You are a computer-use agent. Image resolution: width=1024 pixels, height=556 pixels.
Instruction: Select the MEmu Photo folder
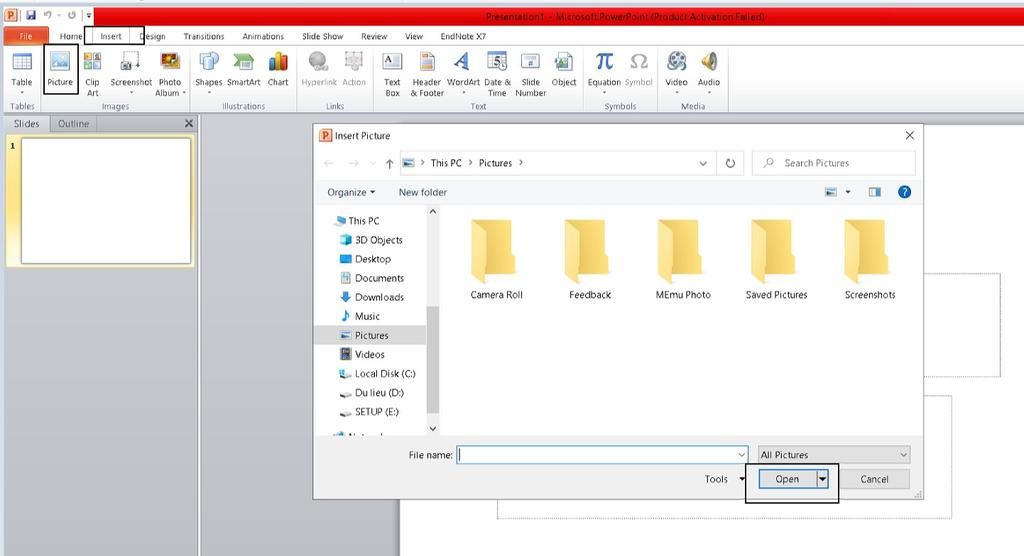pyautogui.click(x=683, y=259)
